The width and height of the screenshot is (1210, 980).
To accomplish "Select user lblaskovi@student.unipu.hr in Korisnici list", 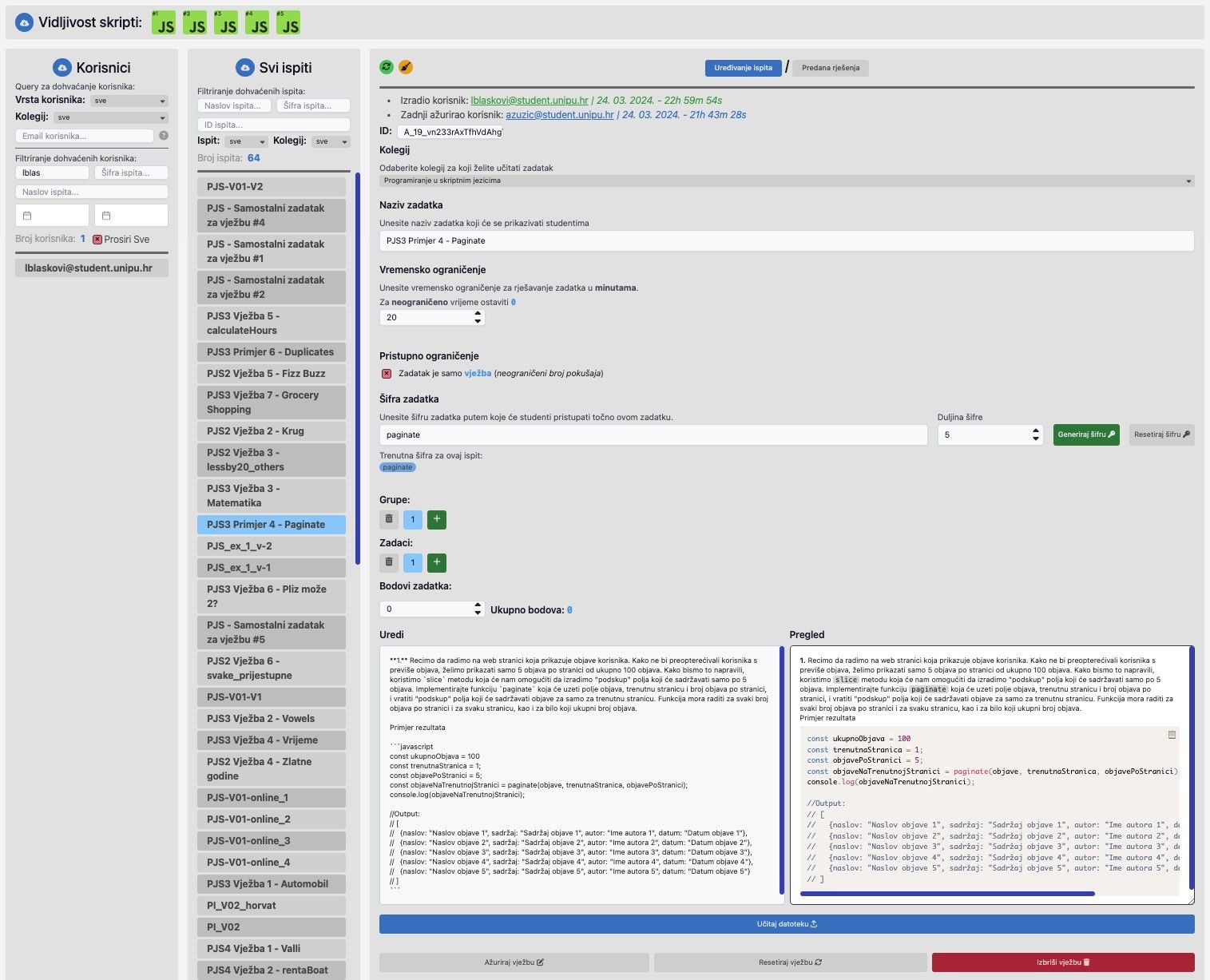I will pos(92,268).
